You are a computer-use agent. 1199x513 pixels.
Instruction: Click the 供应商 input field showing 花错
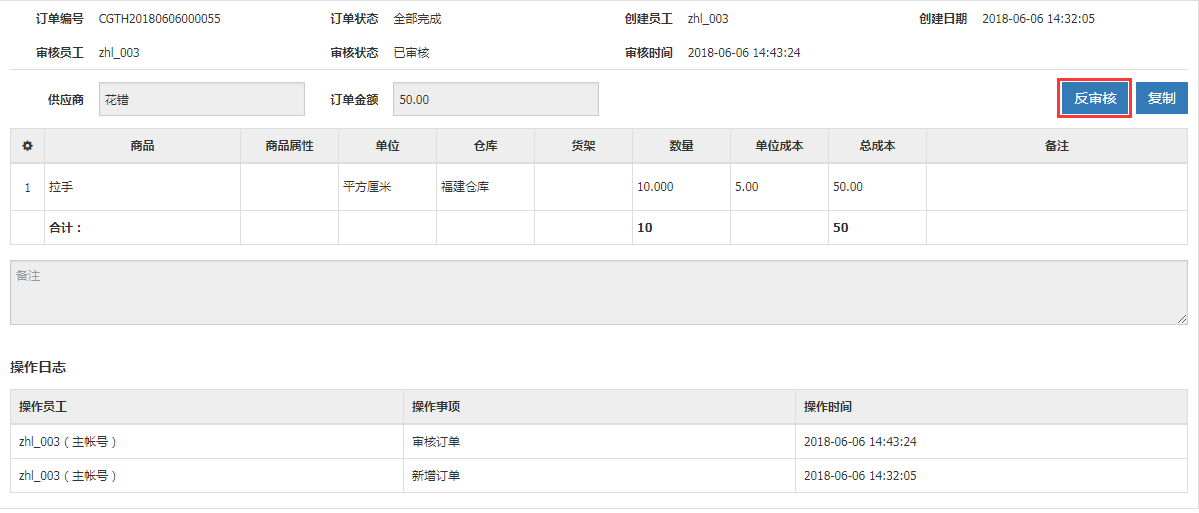point(202,99)
